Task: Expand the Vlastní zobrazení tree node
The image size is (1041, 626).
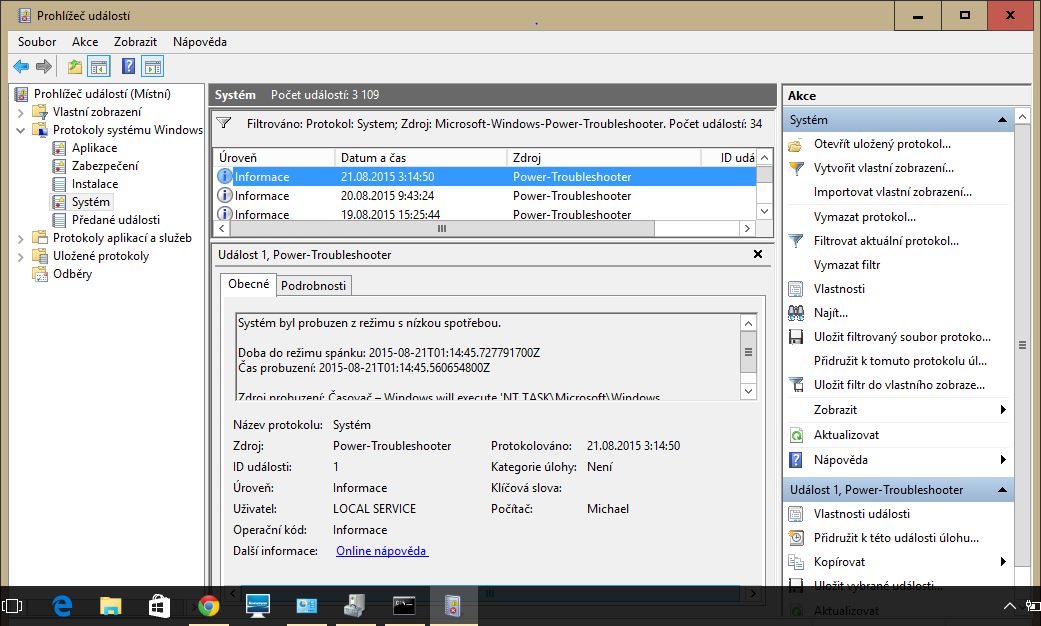Action: pos(22,112)
